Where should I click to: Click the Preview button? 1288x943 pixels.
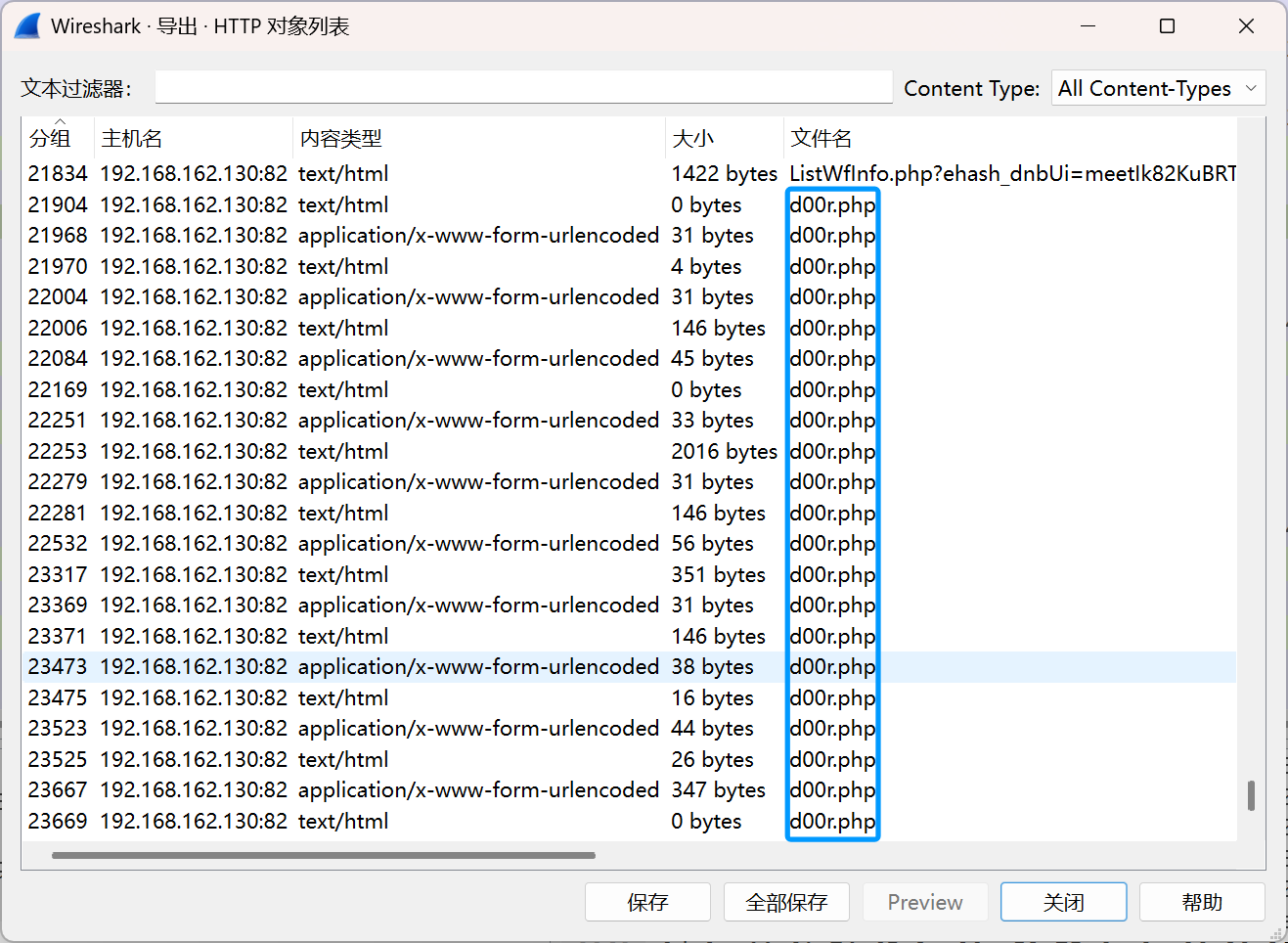925,902
